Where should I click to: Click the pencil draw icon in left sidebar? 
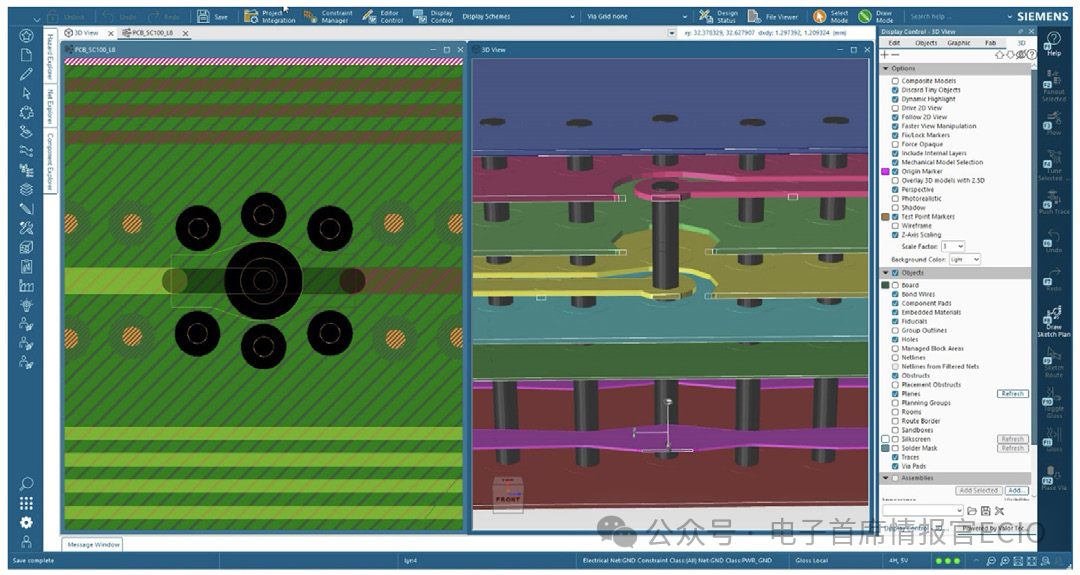[26, 74]
